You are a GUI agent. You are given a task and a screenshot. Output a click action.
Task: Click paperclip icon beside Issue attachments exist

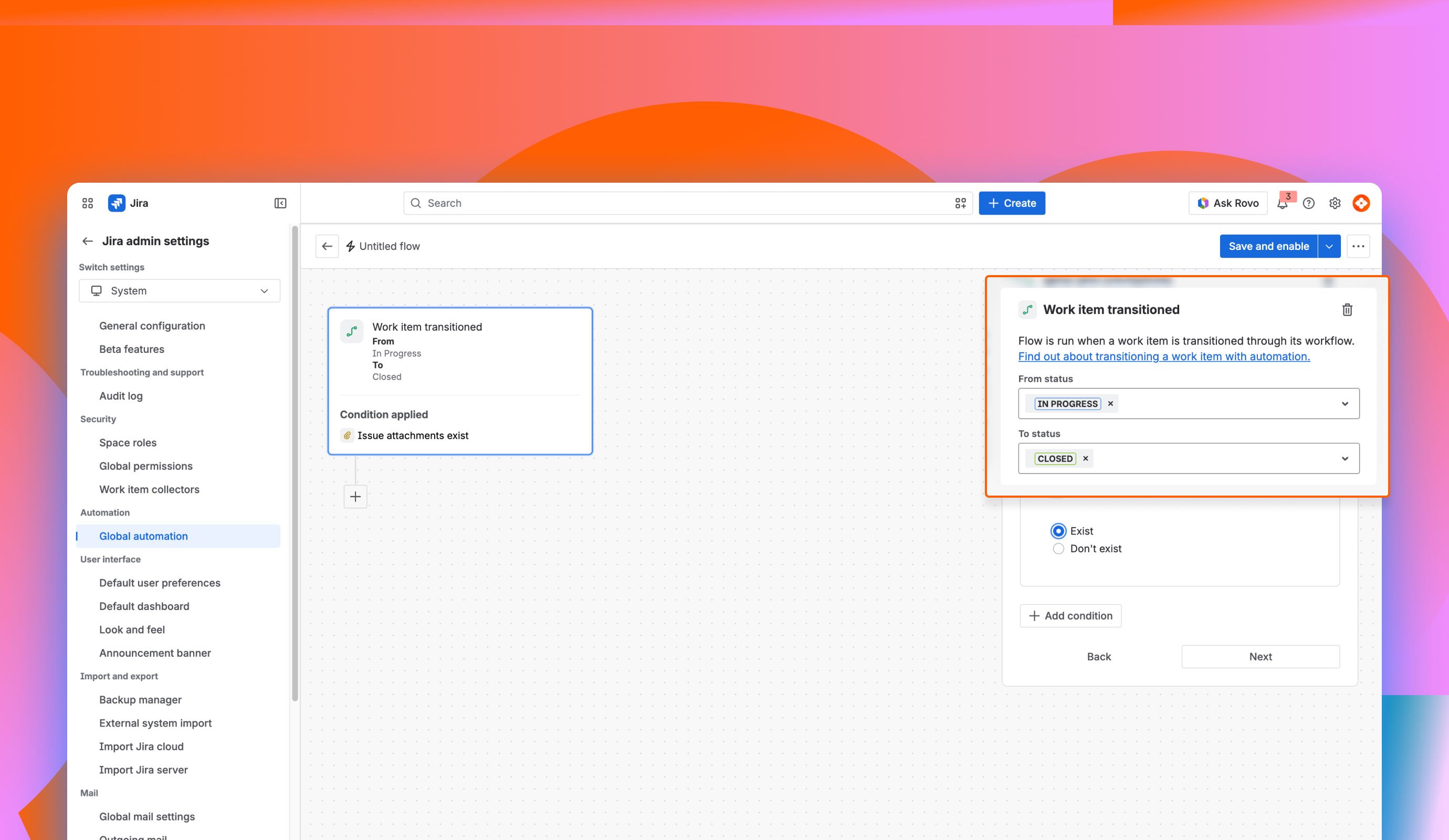pos(346,435)
